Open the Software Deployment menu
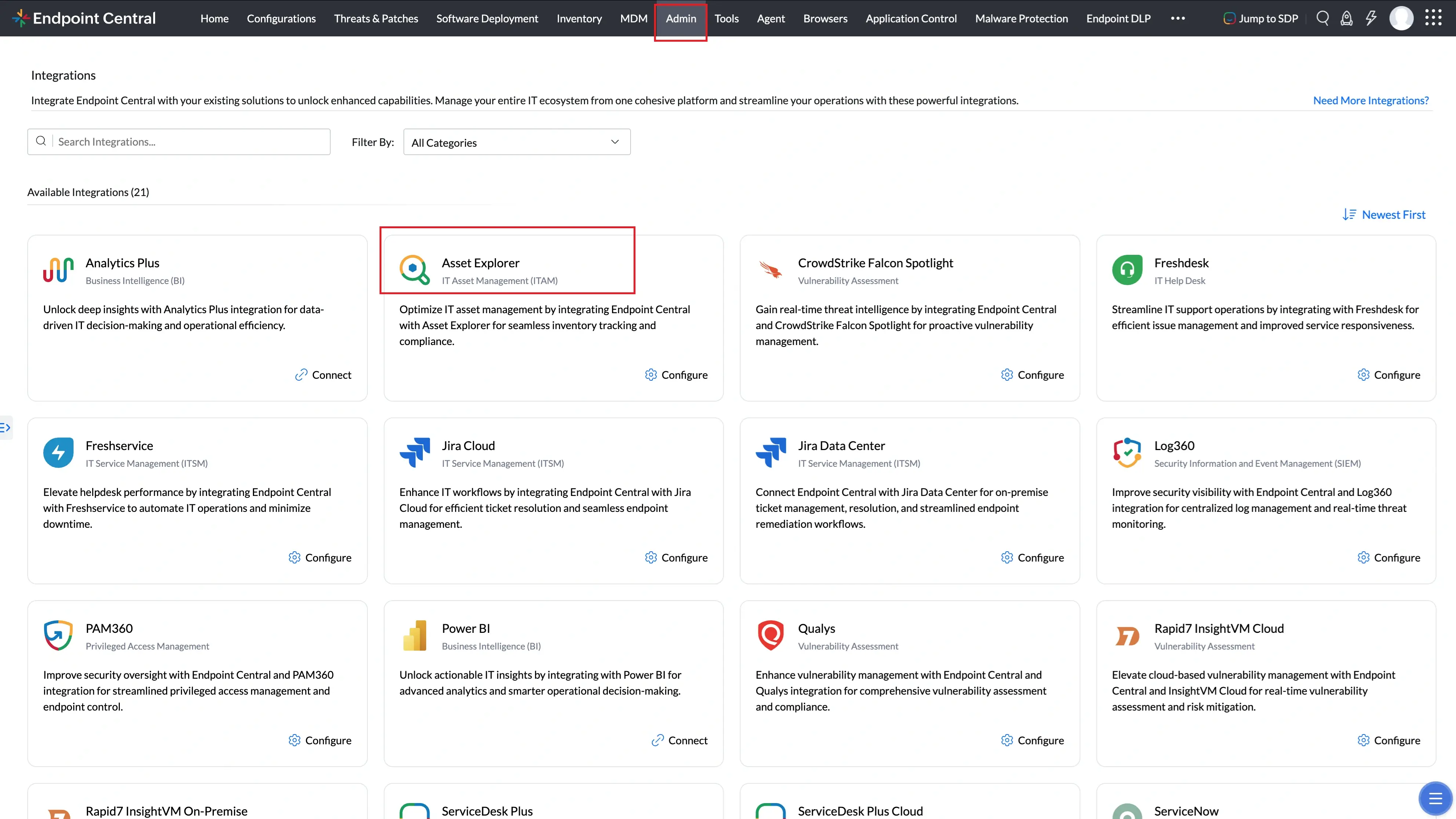 [486, 18]
